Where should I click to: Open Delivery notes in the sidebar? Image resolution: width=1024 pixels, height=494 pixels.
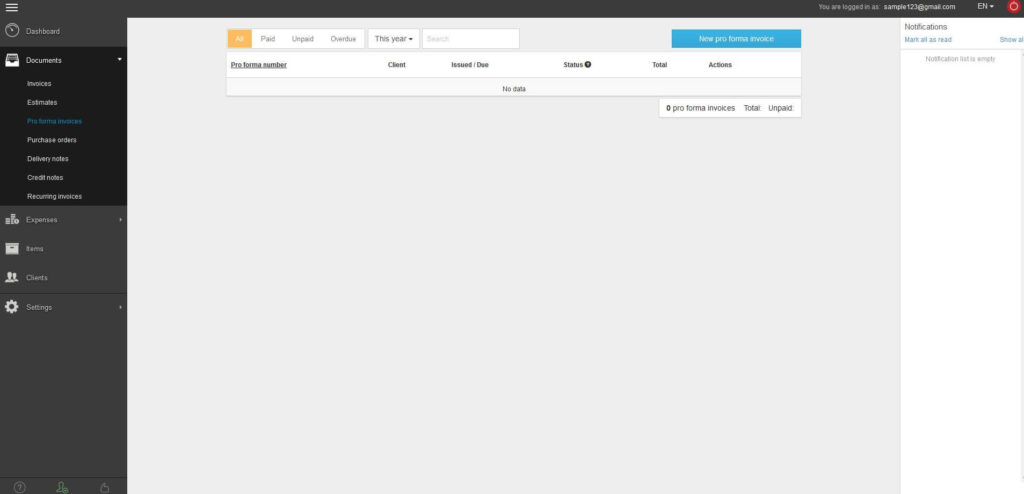click(x=48, y=159)
